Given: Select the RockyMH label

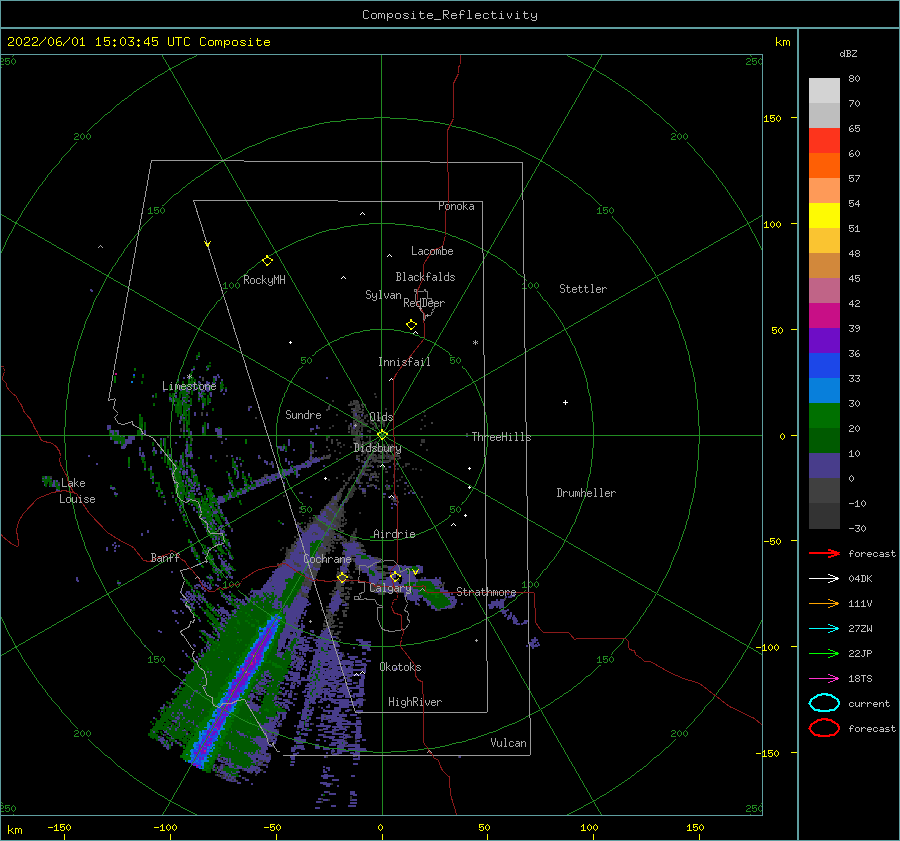Looking at the screenshot, I should point(264,280).
